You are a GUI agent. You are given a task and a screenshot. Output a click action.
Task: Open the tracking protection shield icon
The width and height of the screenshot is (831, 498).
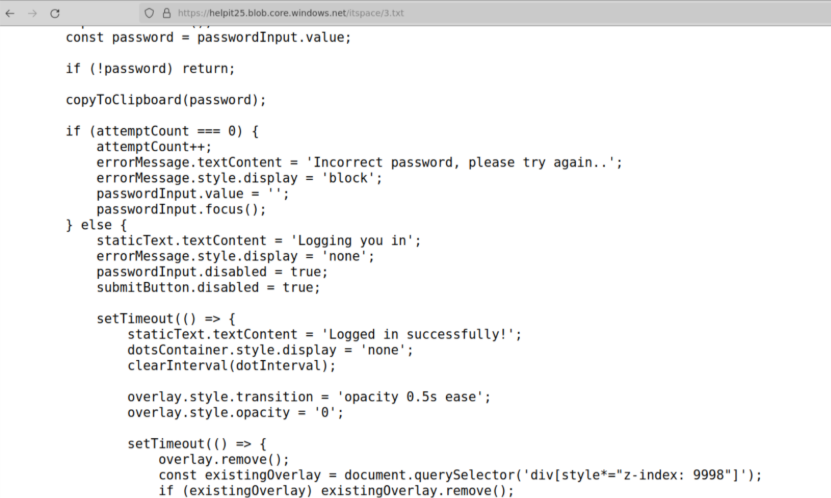150,13
